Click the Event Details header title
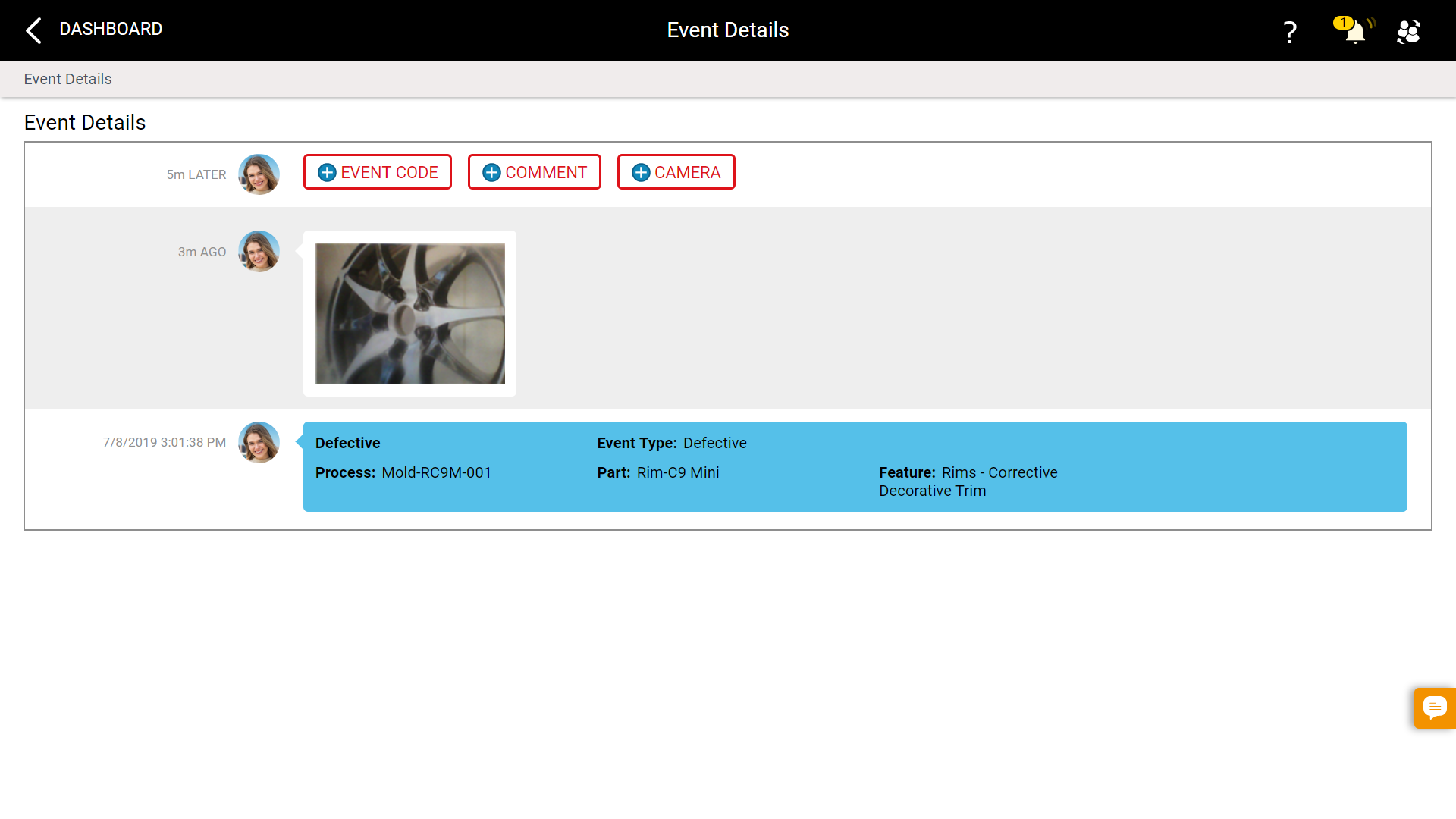This screenshot has width=1456, height=819. tap(728, 30)
